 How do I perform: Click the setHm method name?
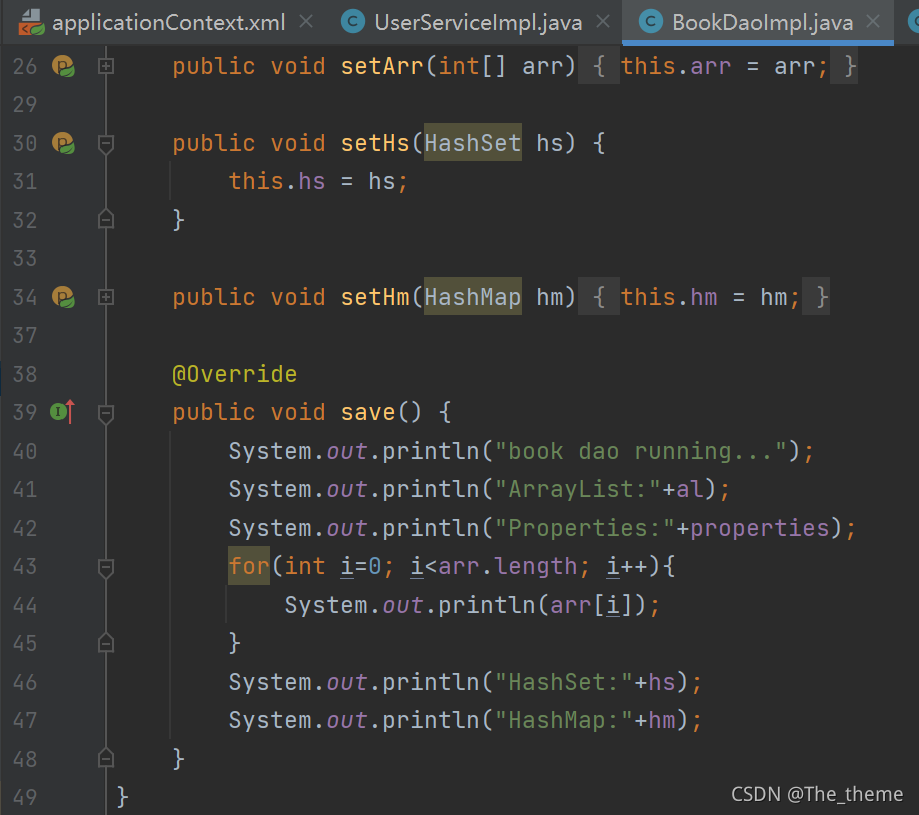point(375,297)
